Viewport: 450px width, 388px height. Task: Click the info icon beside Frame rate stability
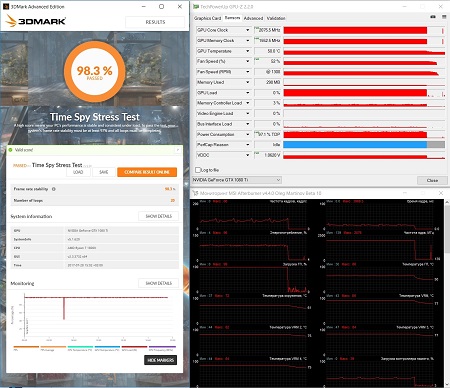pos(54,189)
